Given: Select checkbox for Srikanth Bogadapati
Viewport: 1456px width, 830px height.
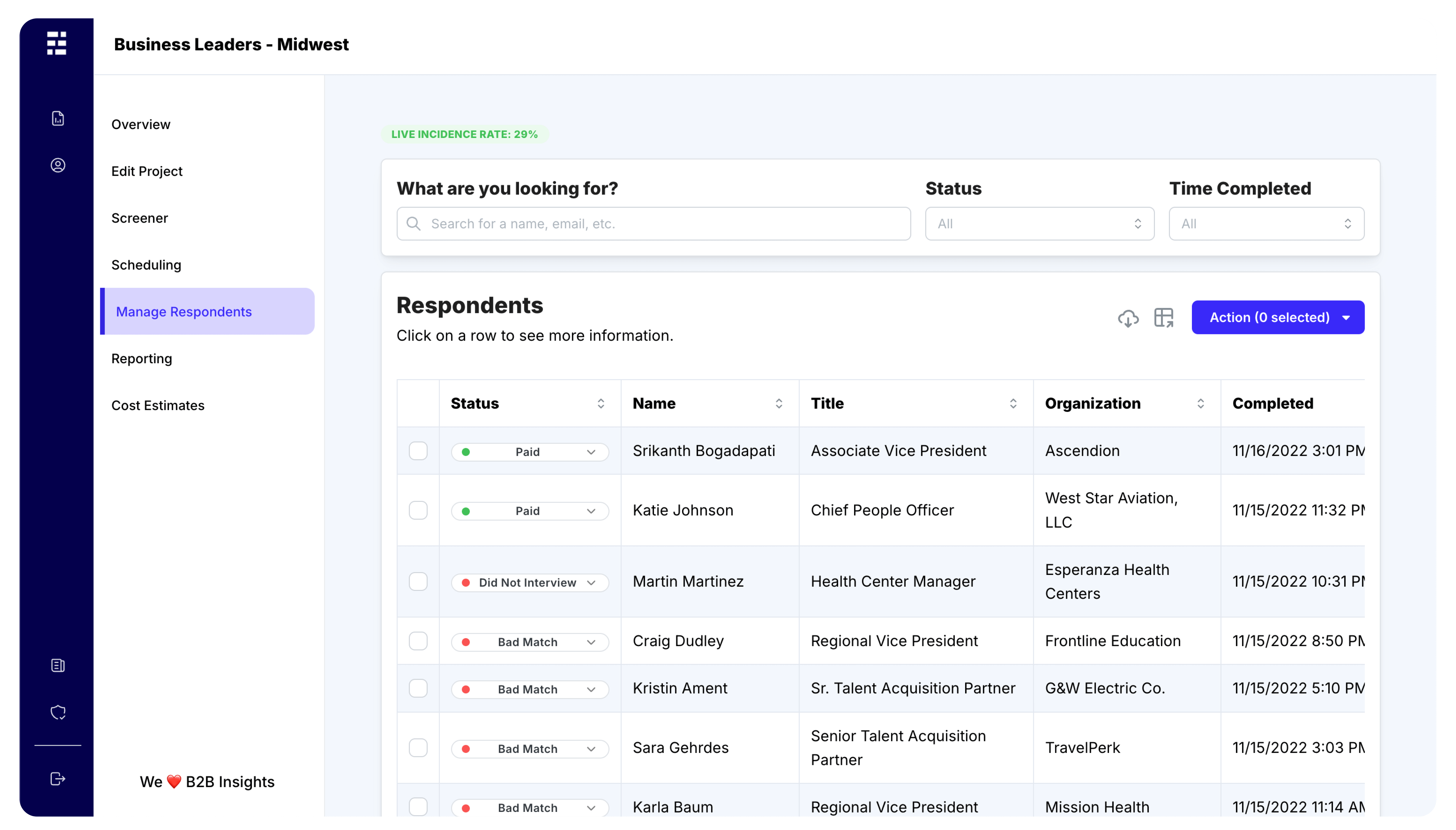Looking at the screenshot, I should pos(418,451).
